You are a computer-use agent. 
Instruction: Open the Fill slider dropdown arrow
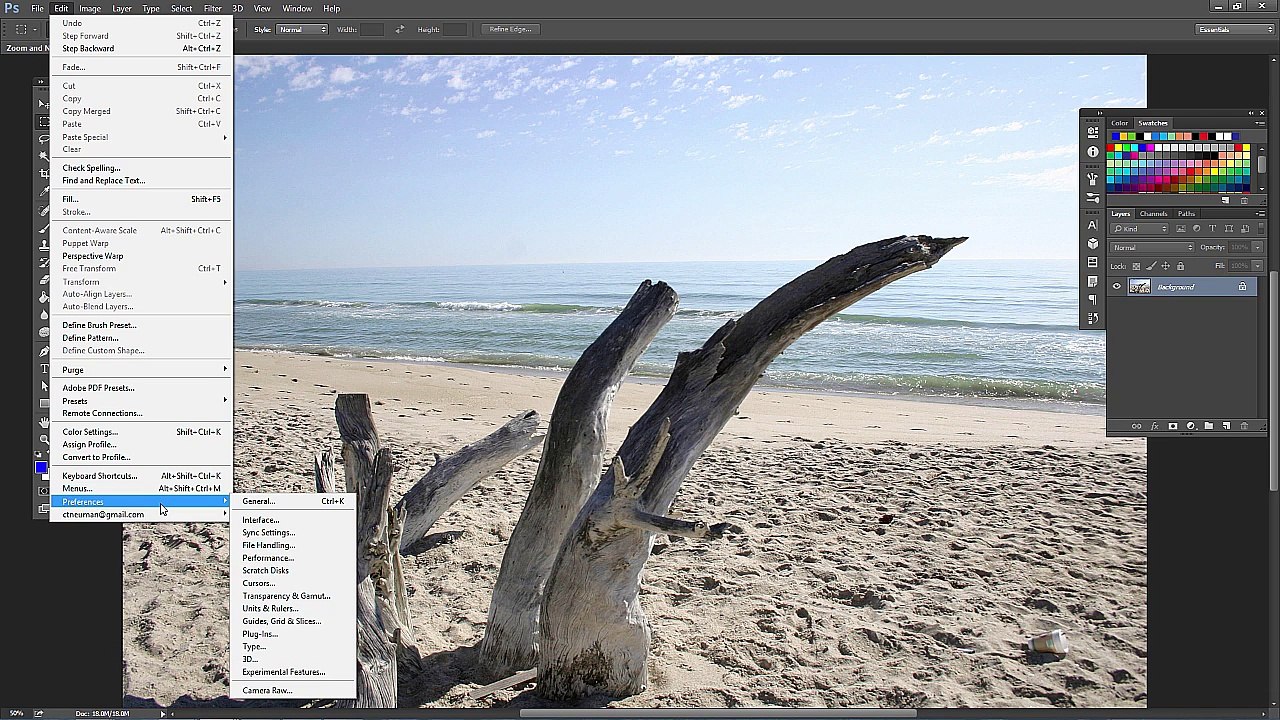click(1257, 266)
